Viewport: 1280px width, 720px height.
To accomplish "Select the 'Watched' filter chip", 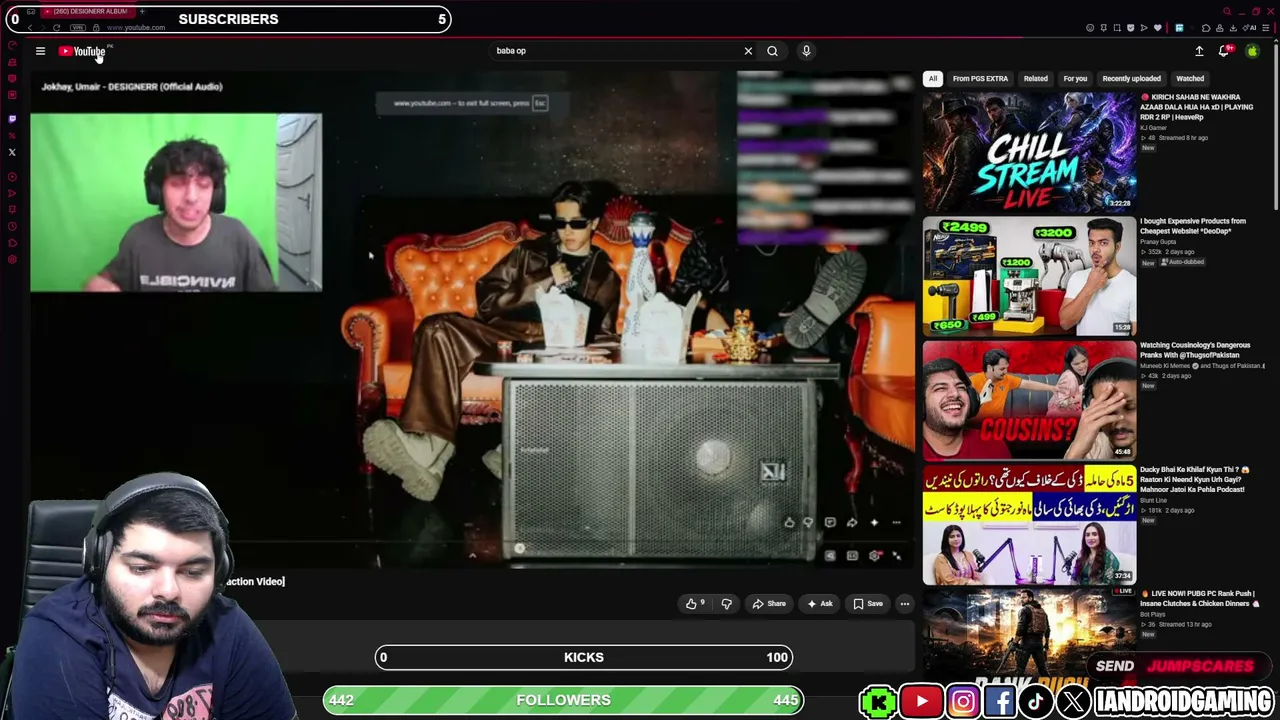I will tap(1190, 79).
